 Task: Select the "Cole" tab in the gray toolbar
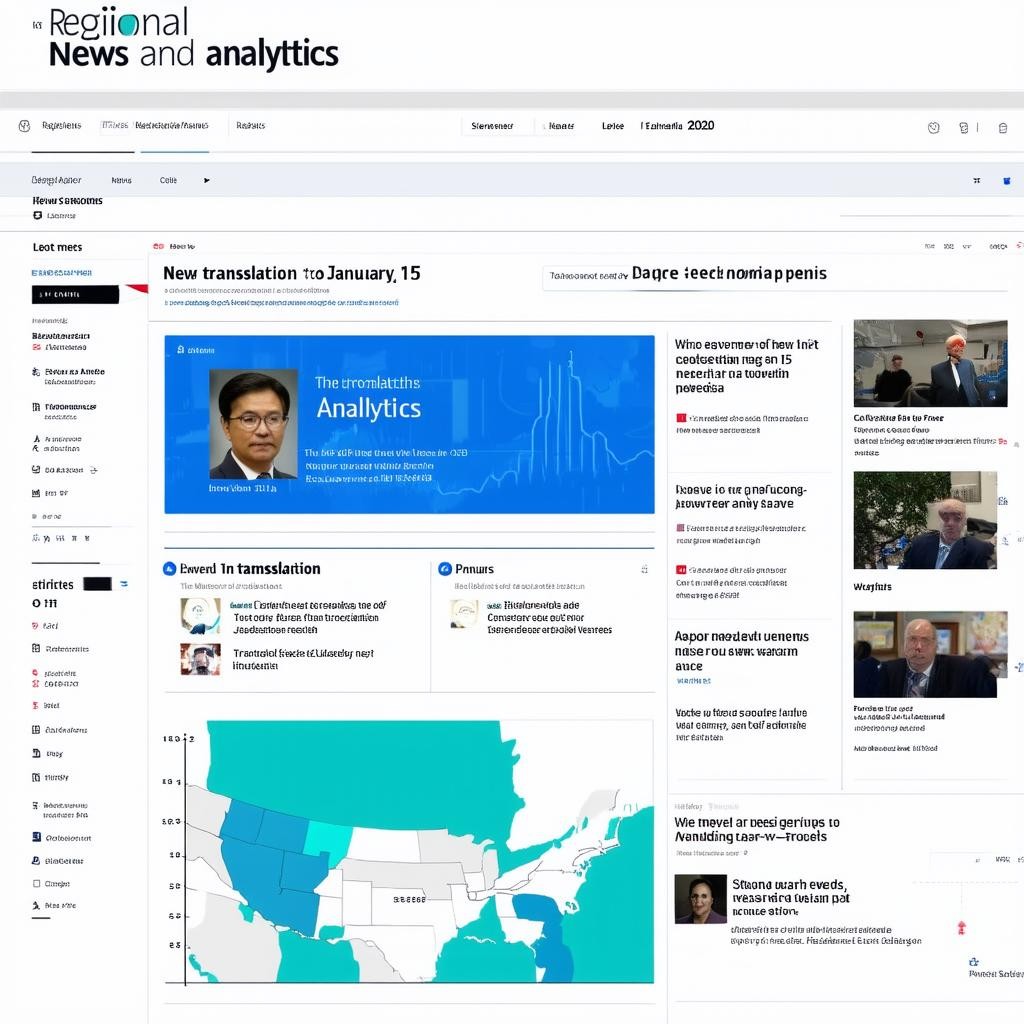click(x=168, y=181)
